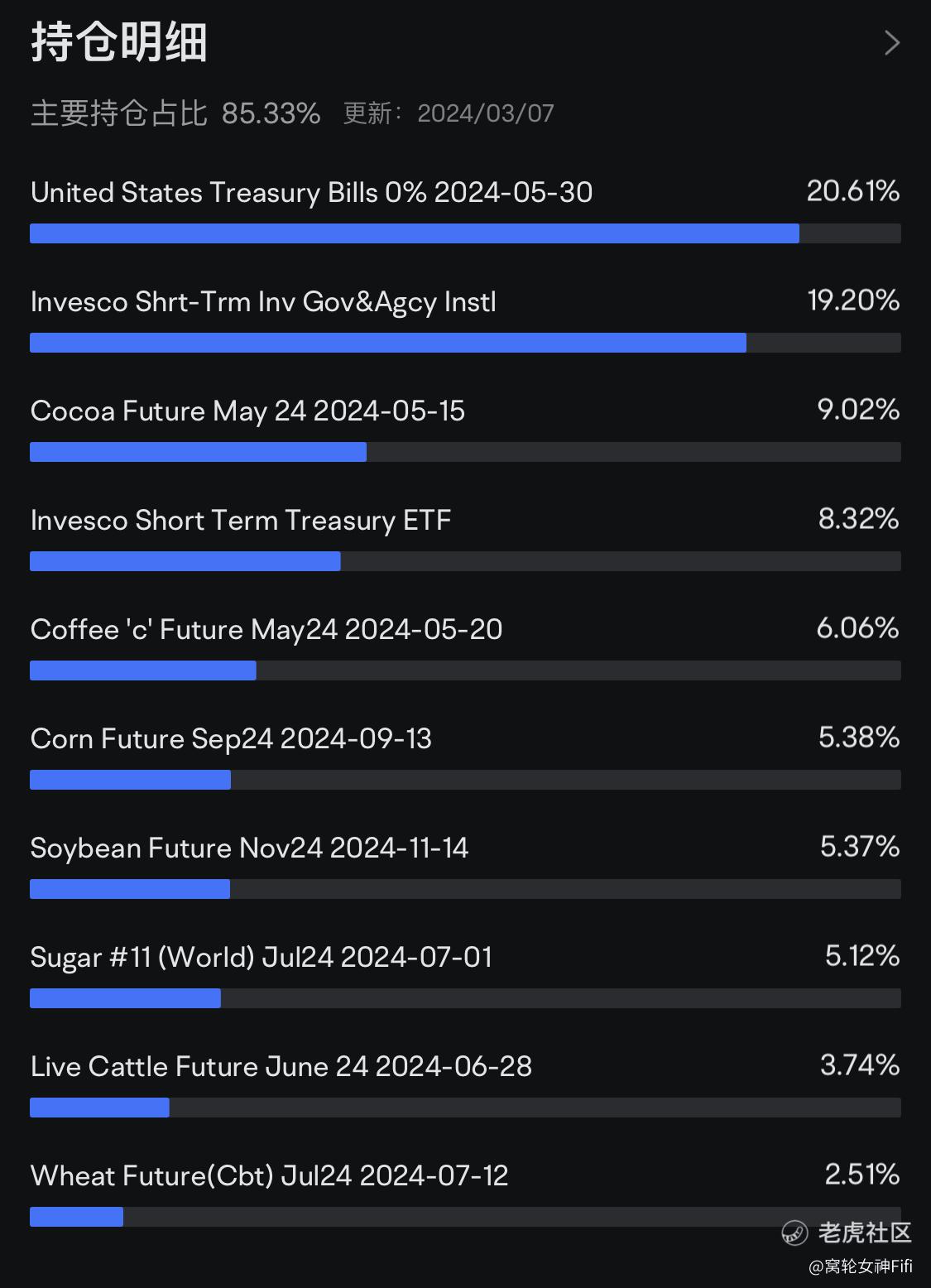Tap the update date 2024/03/07

click(485, 113)
